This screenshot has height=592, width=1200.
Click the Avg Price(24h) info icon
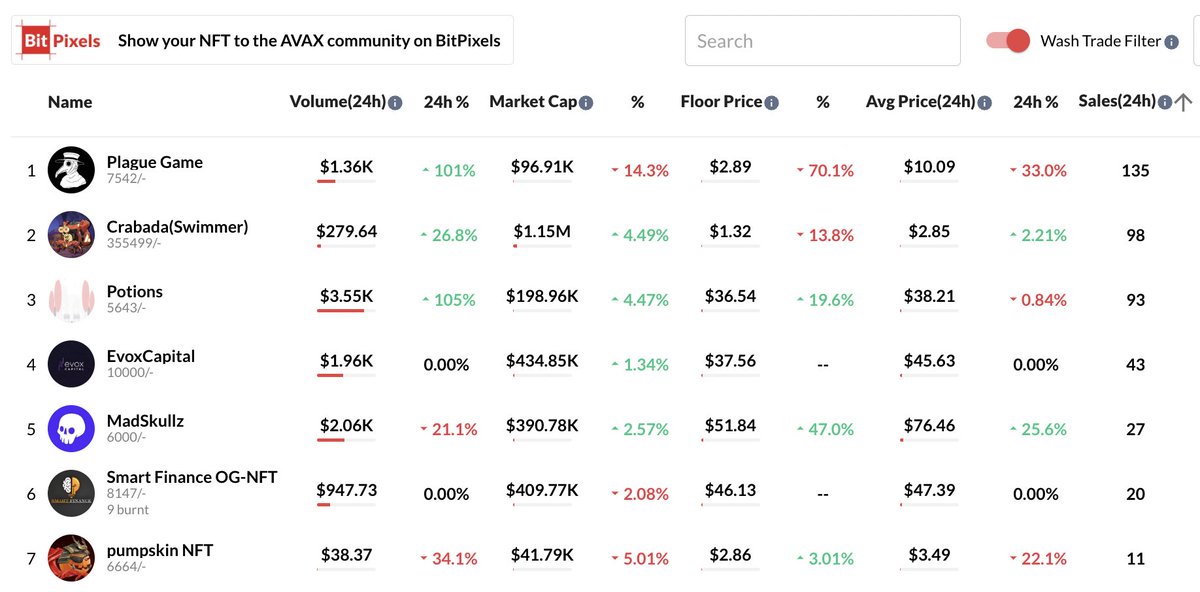click(x=985, y=103)
